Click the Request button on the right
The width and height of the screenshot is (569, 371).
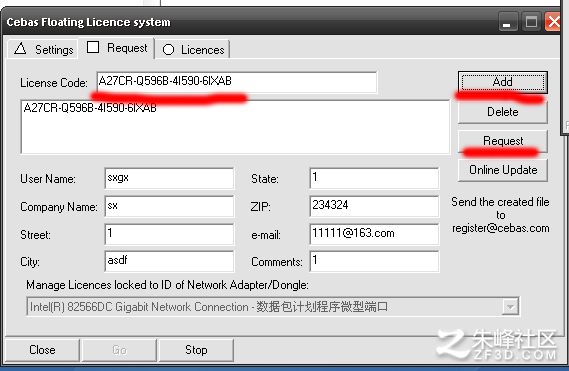point(503,141)
